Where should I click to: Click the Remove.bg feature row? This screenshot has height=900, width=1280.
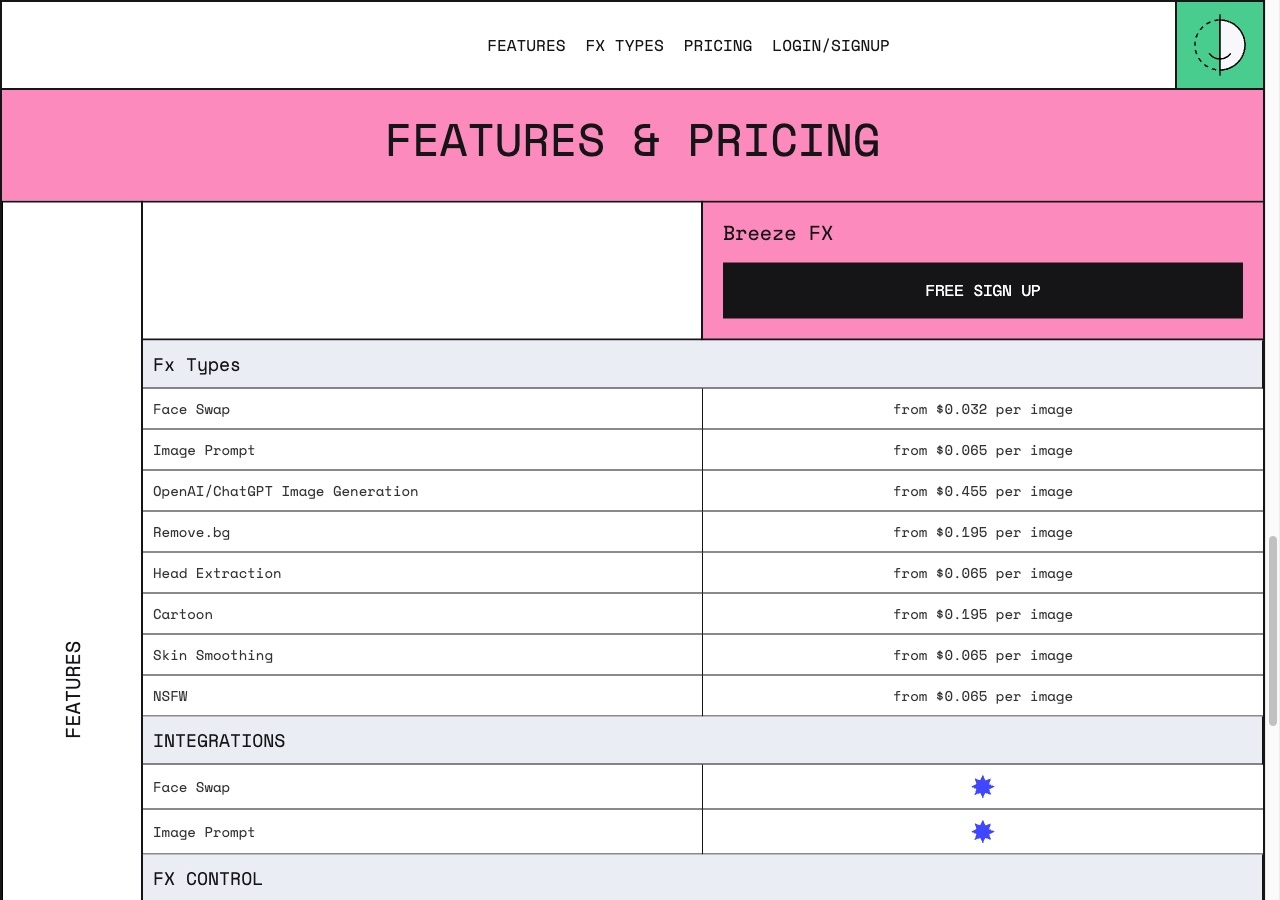703,532
